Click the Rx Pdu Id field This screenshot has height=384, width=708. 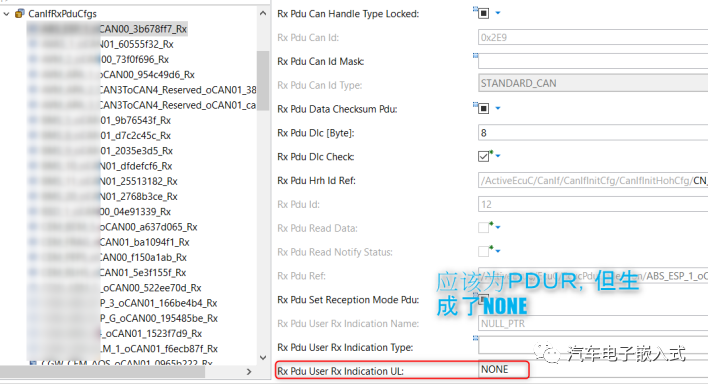coord(593,204)
